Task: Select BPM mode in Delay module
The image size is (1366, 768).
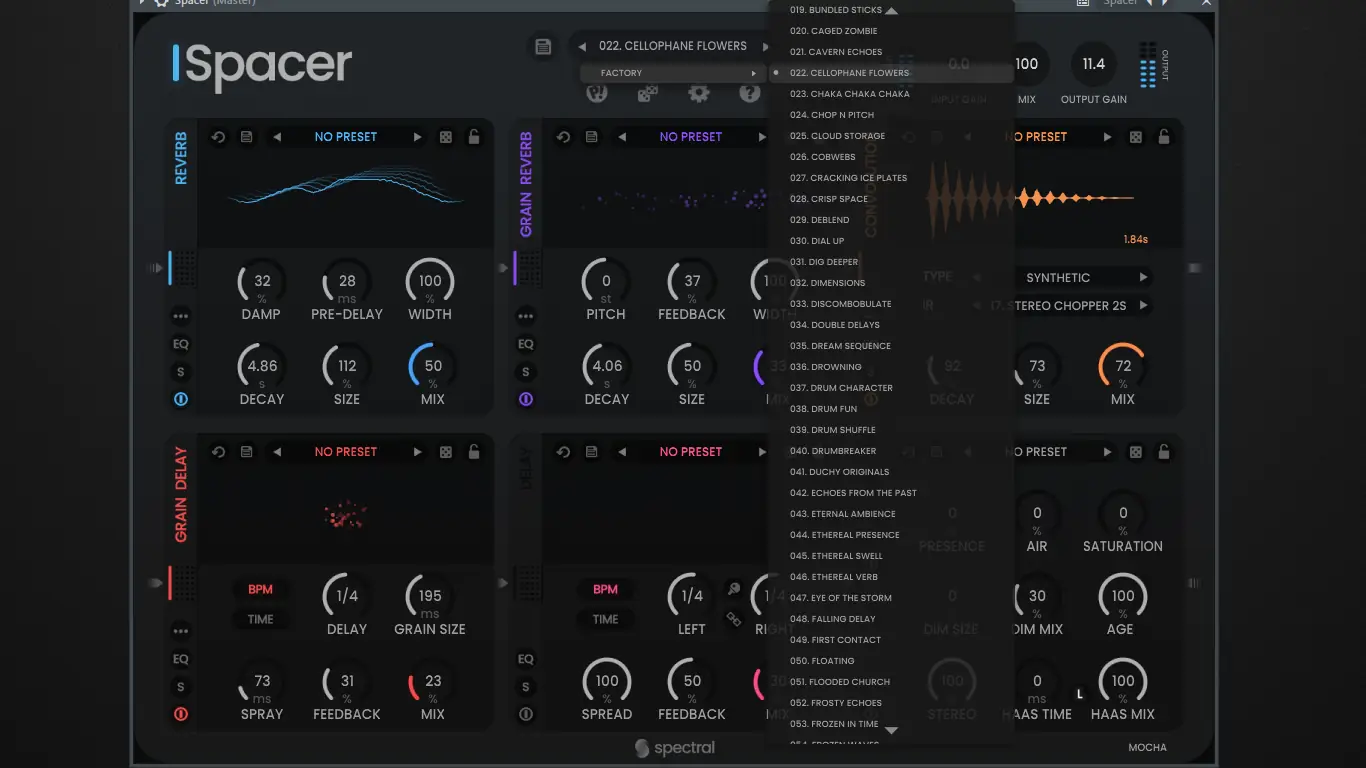Action: [x=606, y=589]
